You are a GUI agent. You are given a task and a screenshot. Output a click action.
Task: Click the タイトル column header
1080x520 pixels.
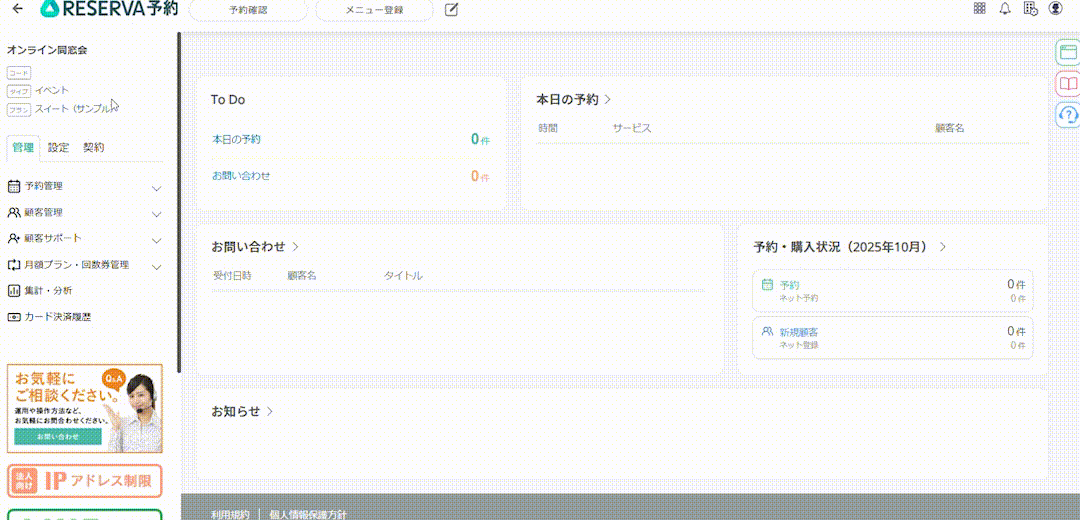tap(403, 275)
